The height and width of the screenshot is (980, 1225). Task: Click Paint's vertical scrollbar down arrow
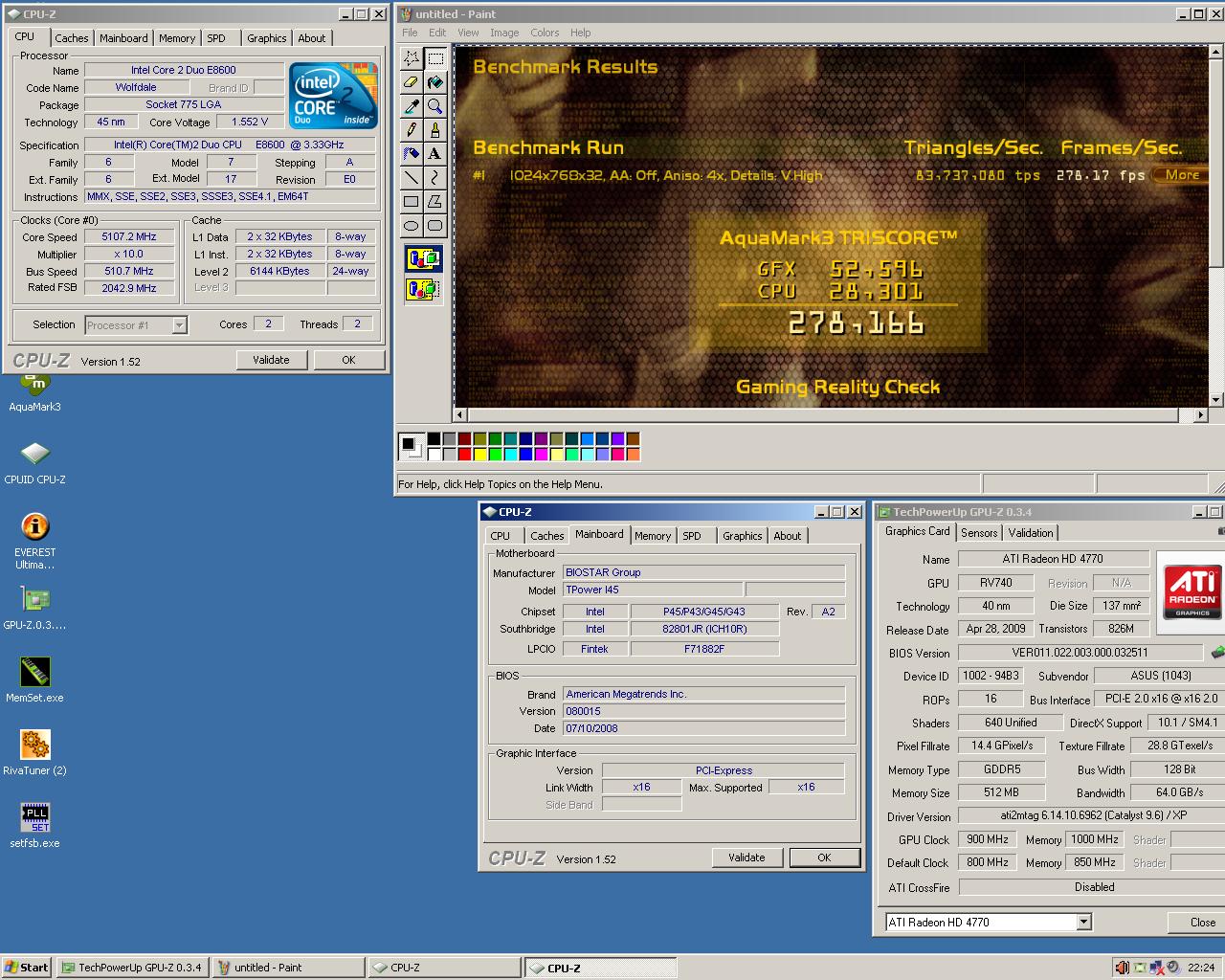[x=1215, y=400]
